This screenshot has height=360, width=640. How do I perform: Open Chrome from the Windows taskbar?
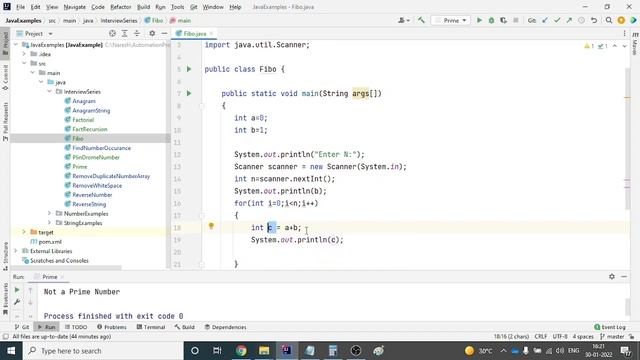pyautogui.click(x=241, y=351)
